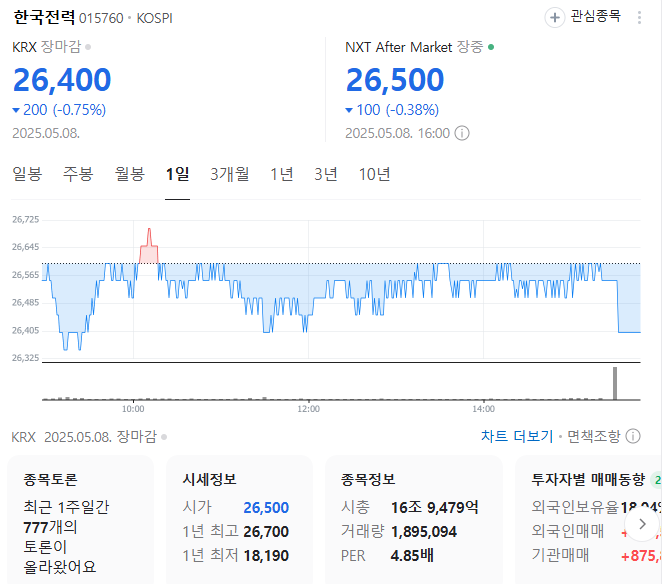The width and height of the screenshot is (663, 584).
Task: Select the 3개월 chart tab
Action: click(x=230, y=174)
